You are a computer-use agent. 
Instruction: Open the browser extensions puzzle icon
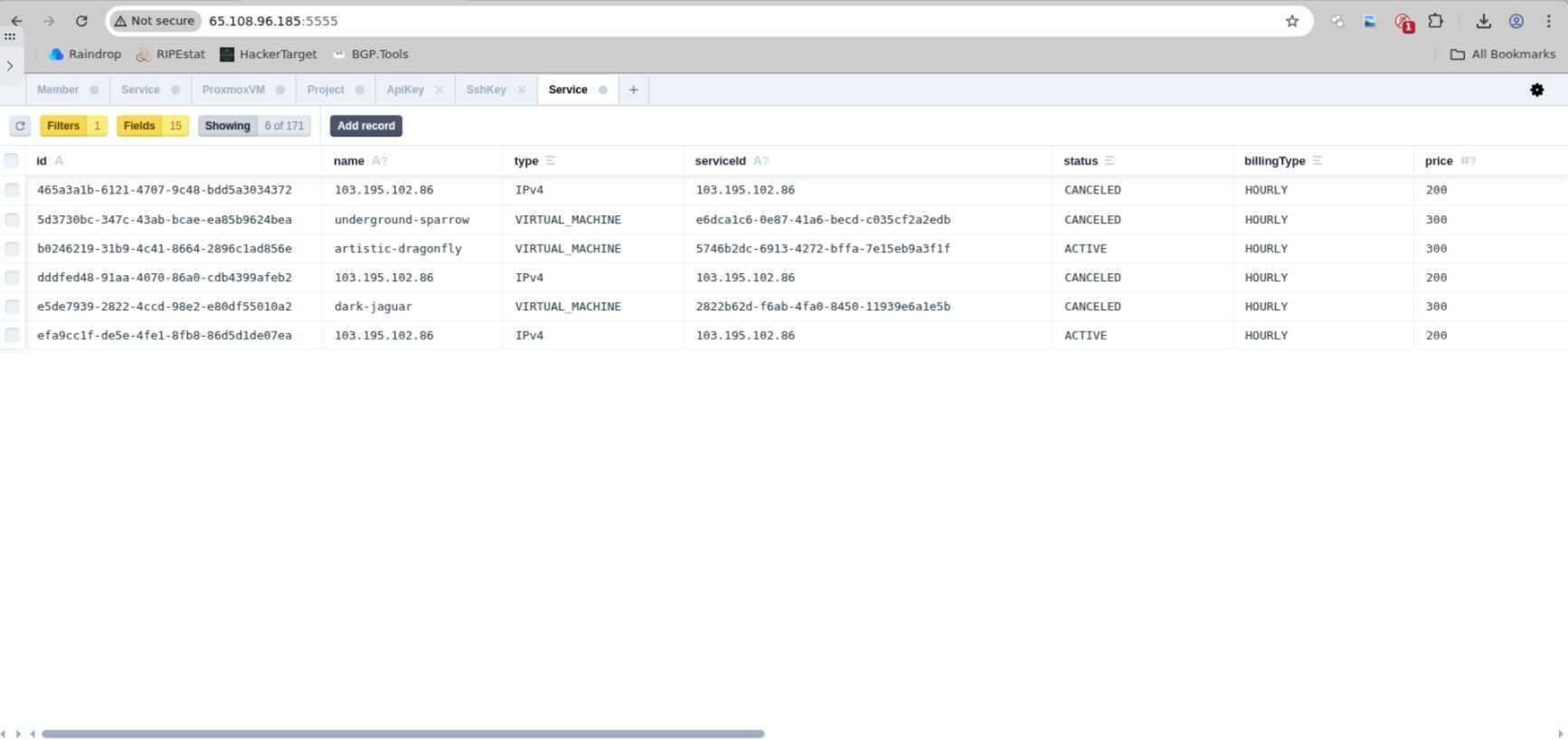click(1435, 21)
